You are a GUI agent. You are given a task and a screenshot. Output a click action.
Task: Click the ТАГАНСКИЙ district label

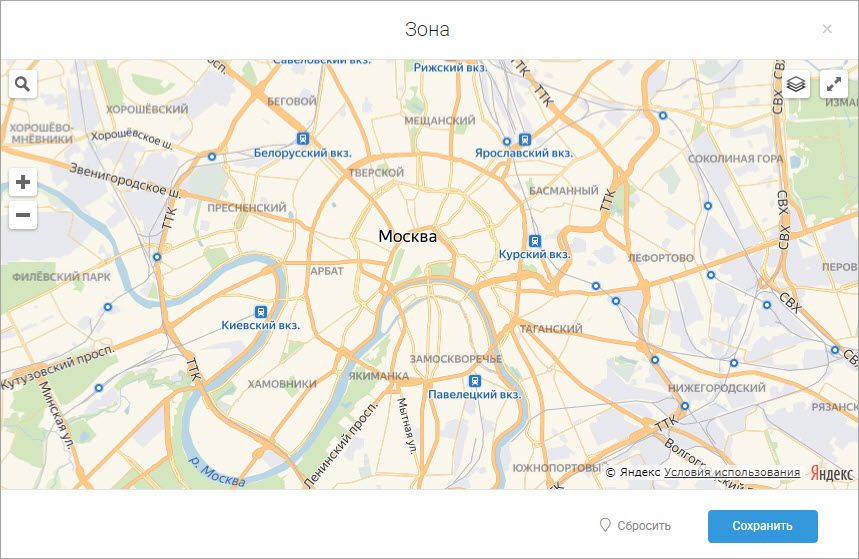pyautogui.click(x=551, y=329)
